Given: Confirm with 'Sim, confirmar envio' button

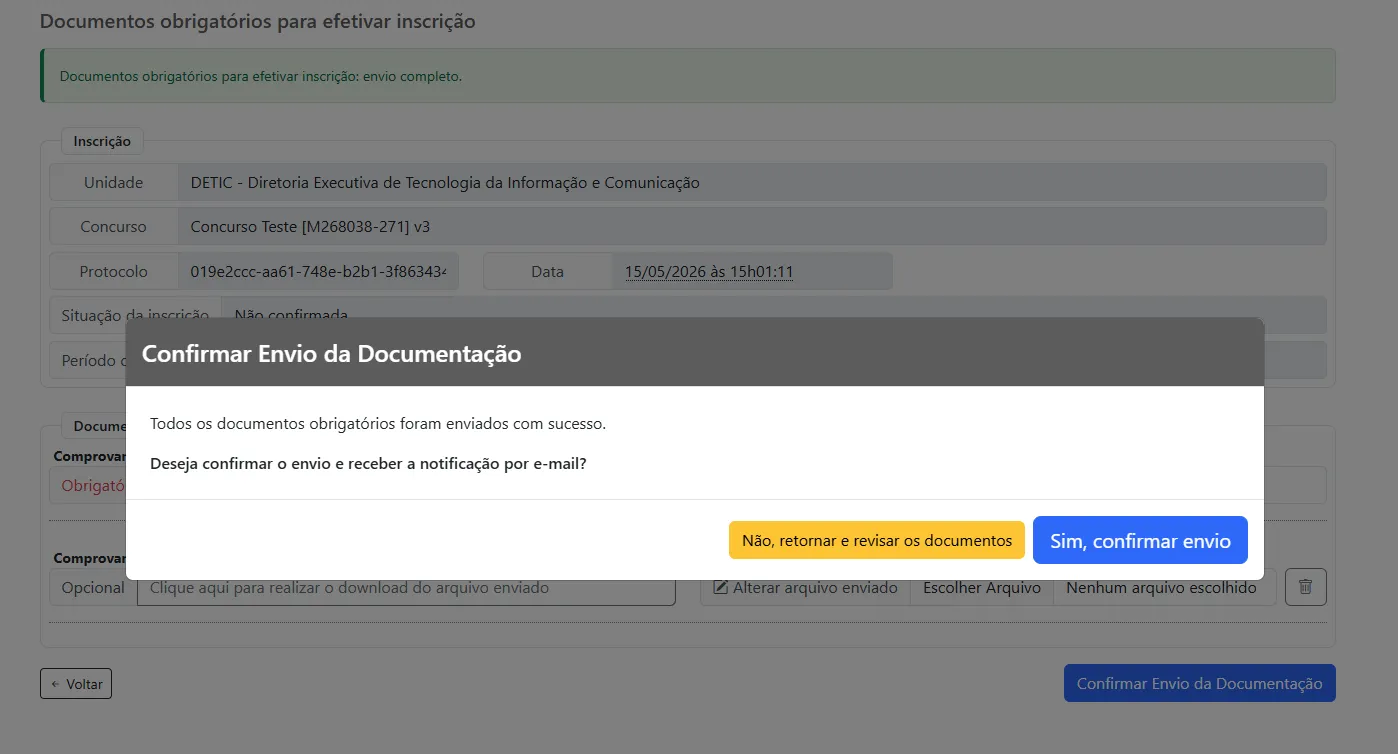Looking at the screenshot, I should click(x=1140, y=541).
